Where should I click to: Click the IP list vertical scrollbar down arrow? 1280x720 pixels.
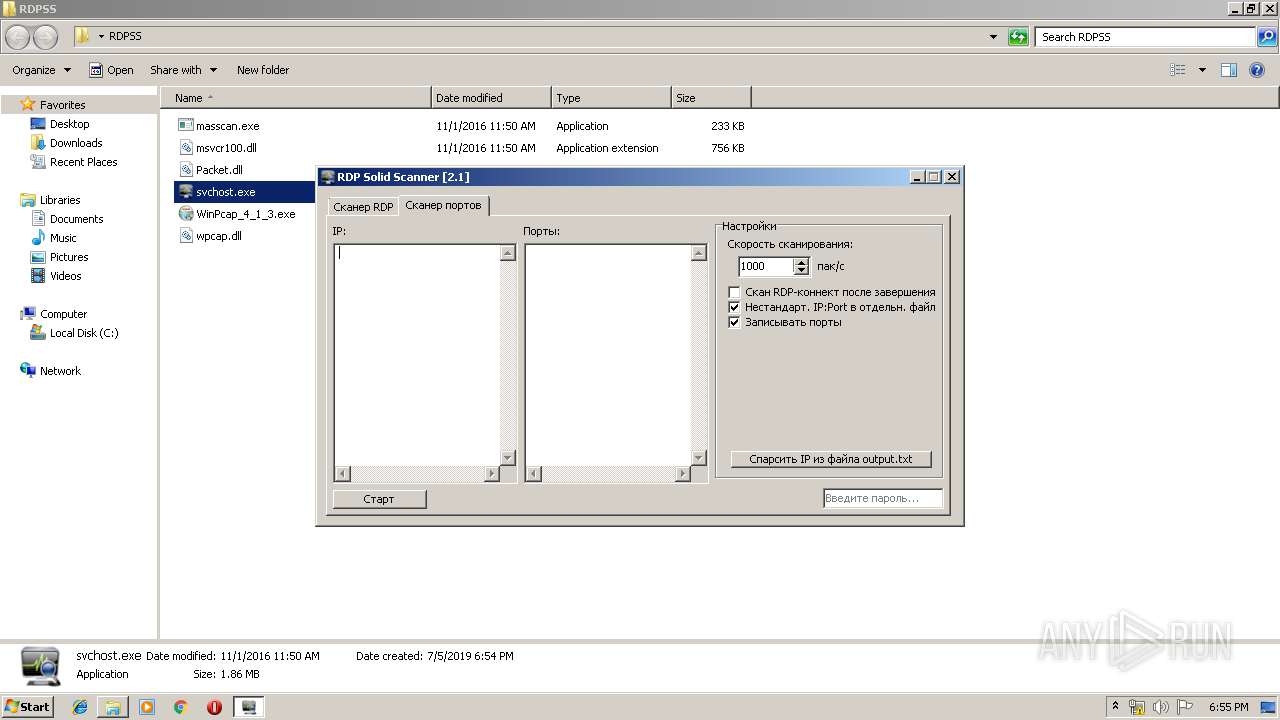tap(507, 458)
